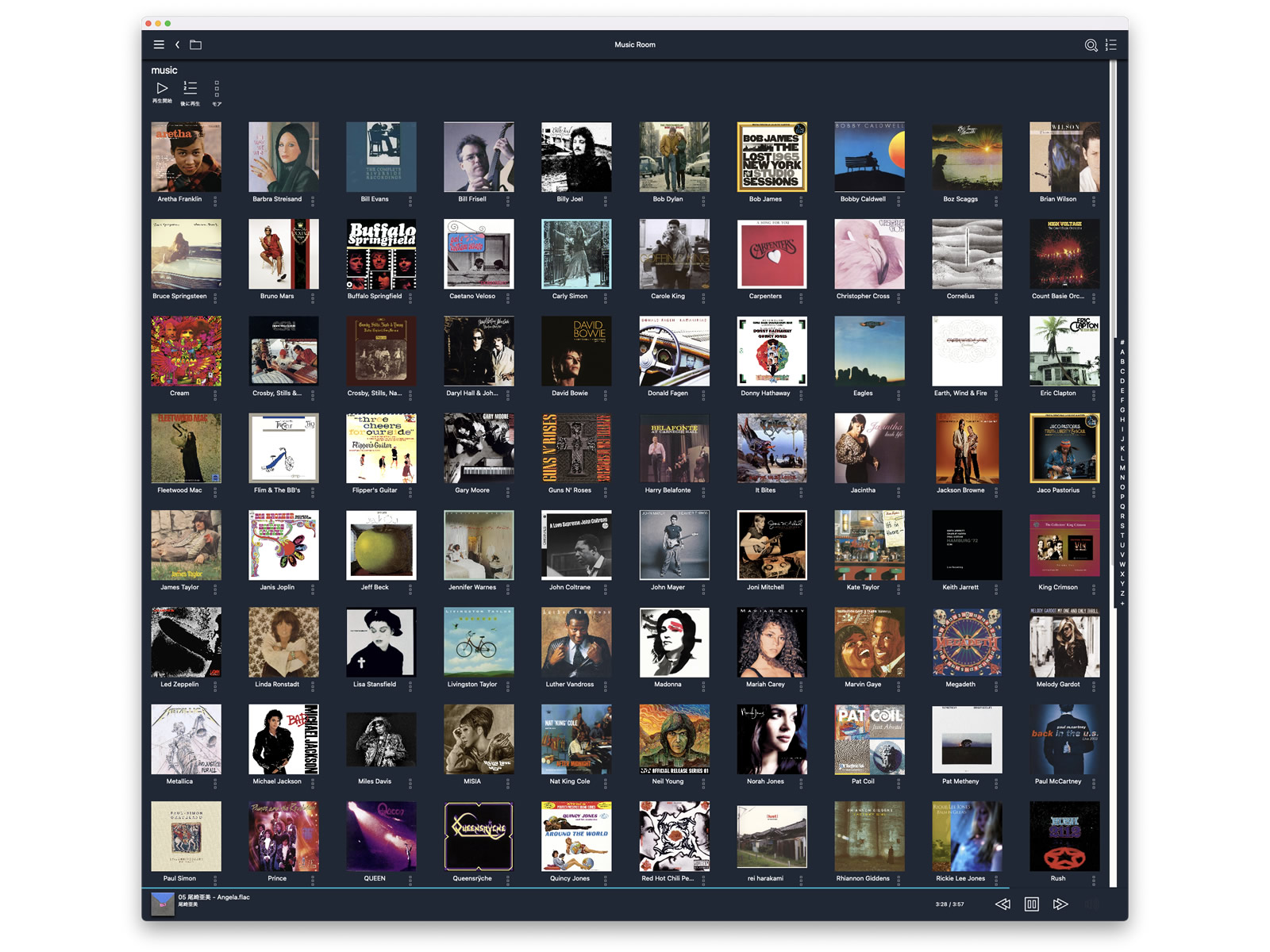Open the Neil Young album cover

coord(674,739)
